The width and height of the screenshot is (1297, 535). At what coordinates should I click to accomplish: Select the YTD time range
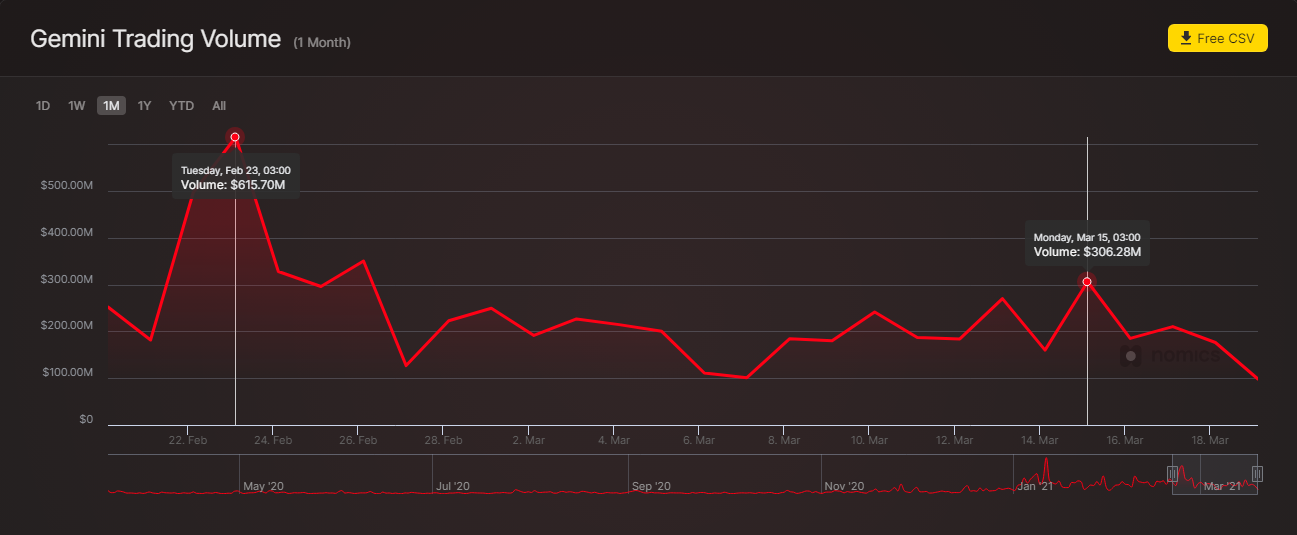tap(181, 106)
